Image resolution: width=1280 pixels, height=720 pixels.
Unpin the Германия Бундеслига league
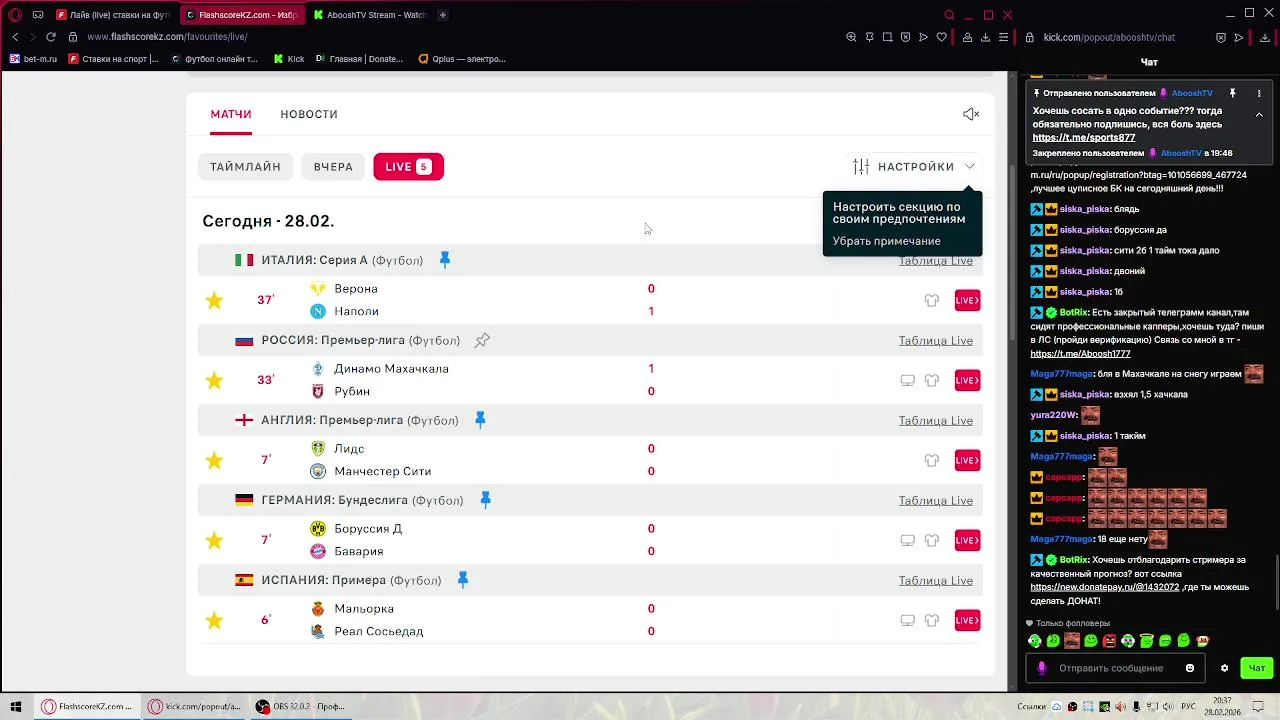(x=485, y=500)
